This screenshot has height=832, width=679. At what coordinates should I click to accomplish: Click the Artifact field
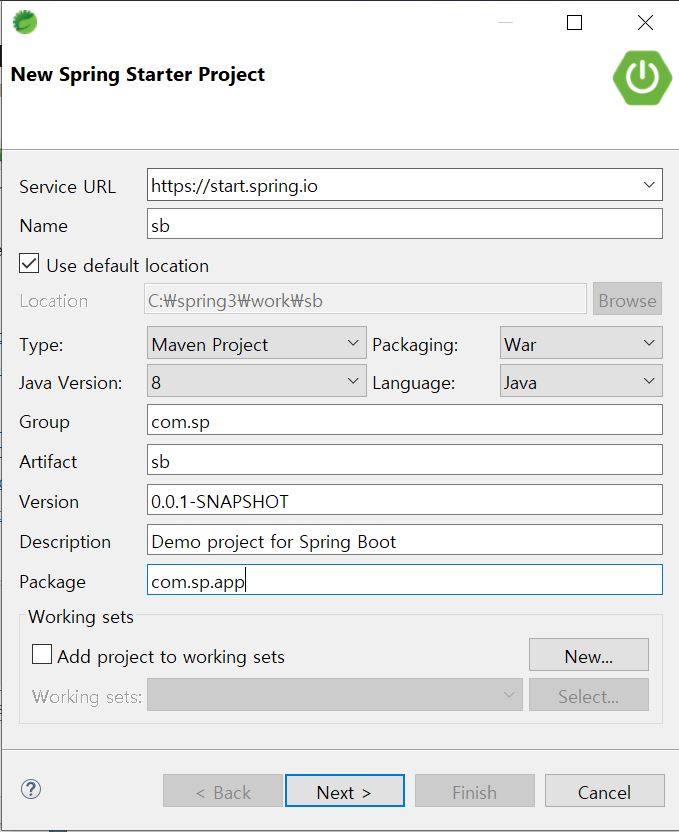pos(405,460)
